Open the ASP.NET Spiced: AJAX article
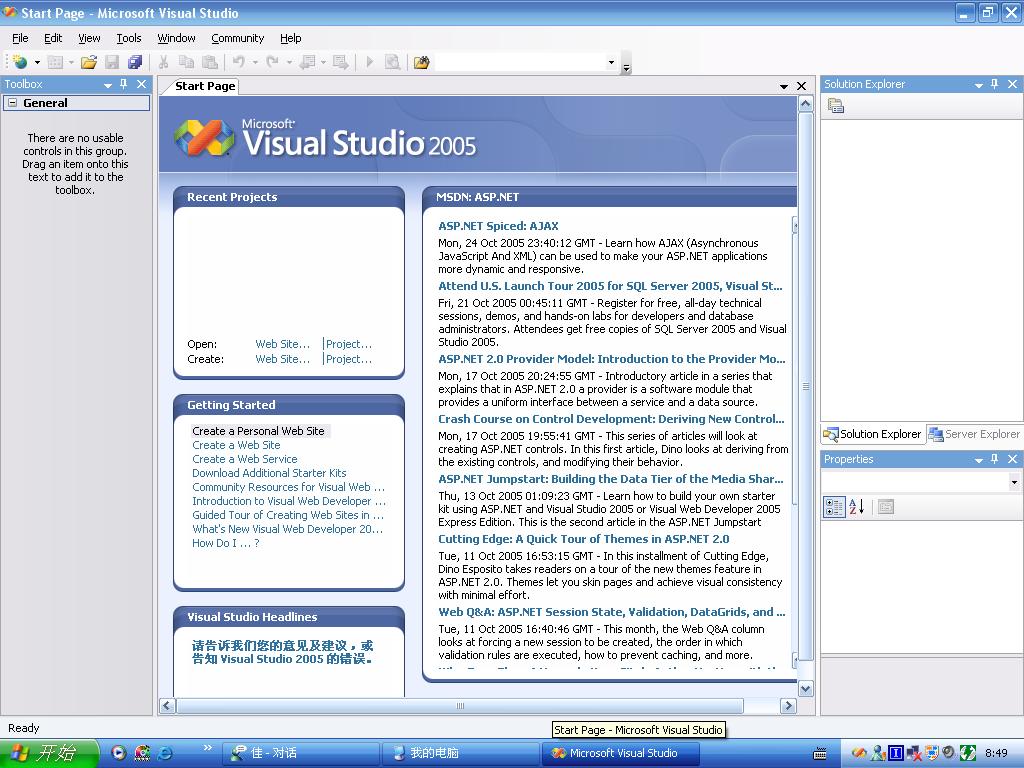The width and height of the screenshot is (1024, 768). point(498,226)
